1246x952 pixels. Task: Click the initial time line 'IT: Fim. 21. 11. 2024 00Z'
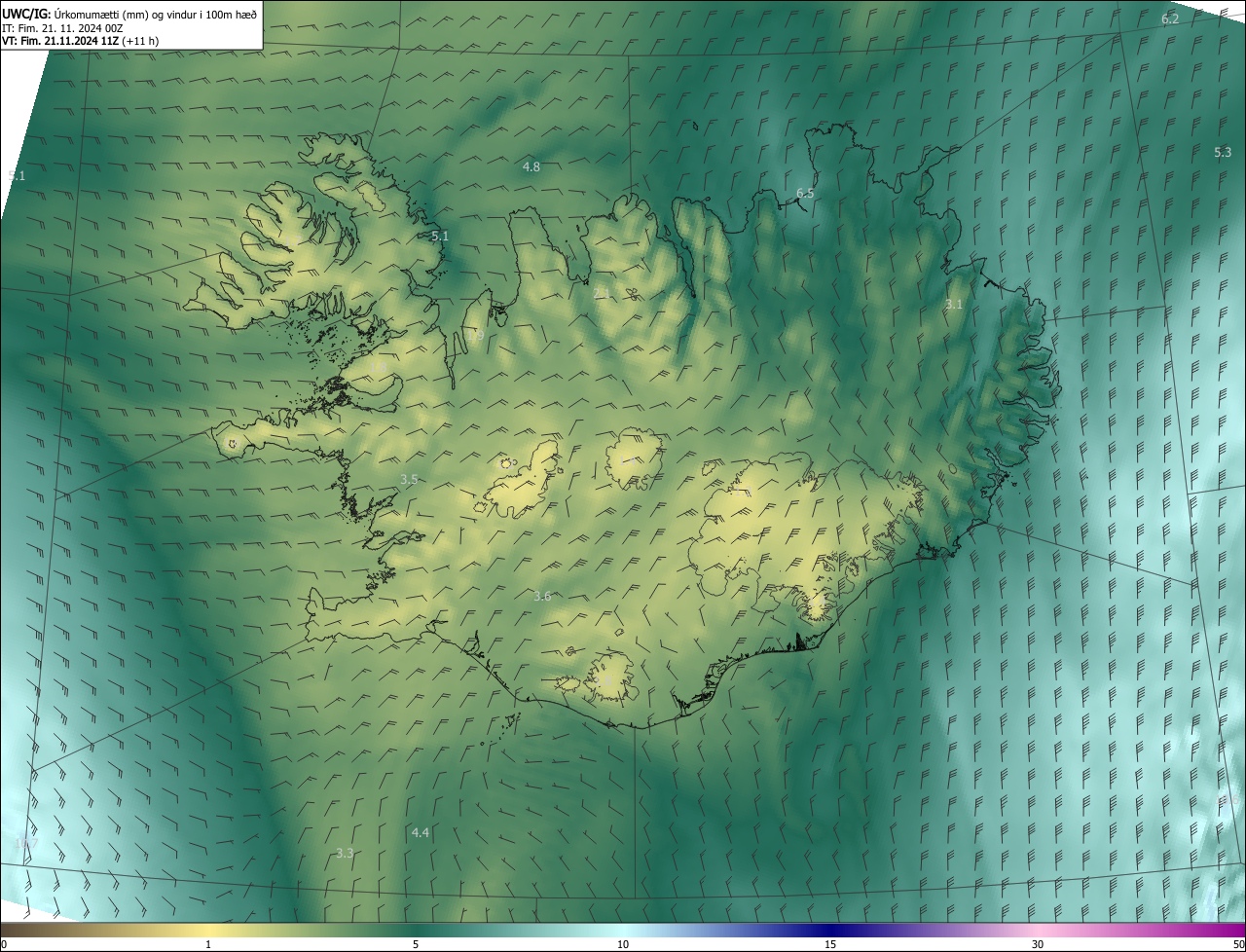click(63, 27)
